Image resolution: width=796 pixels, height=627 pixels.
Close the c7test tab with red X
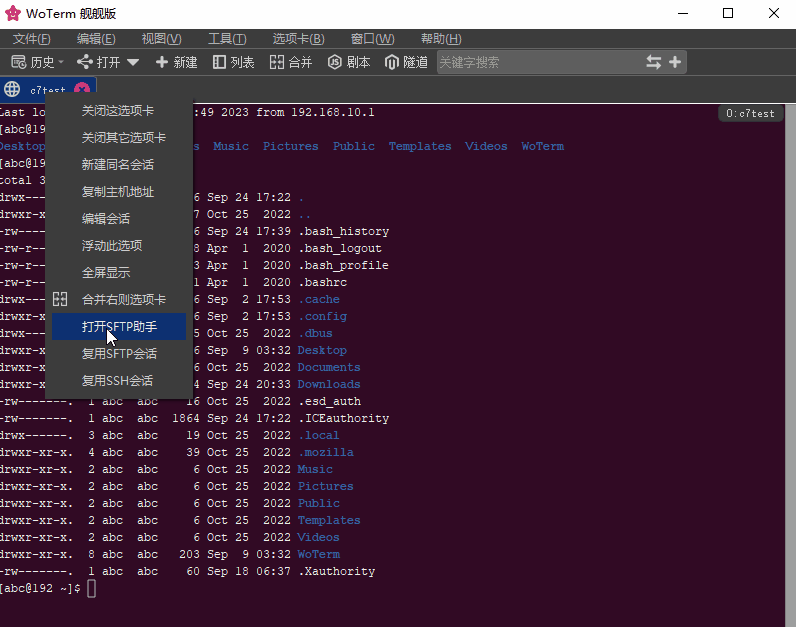tap(82, 89)
